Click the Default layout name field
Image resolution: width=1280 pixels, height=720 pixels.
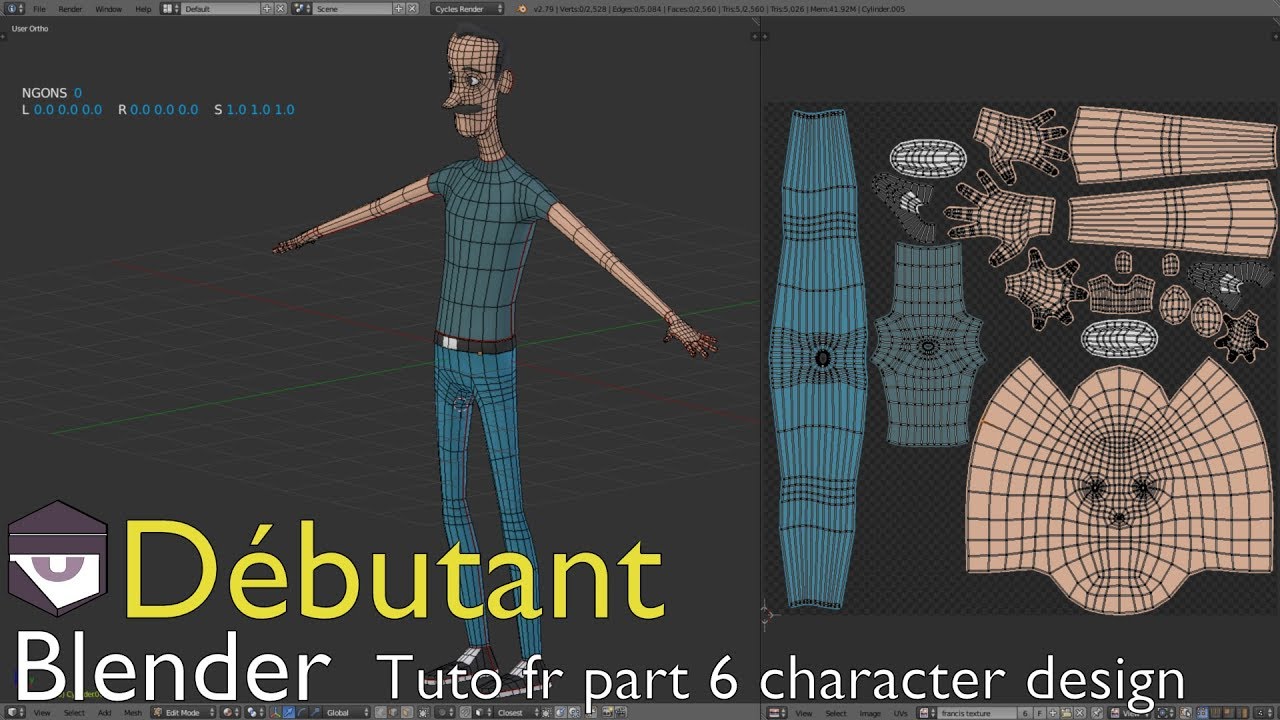tap(221, 9)
